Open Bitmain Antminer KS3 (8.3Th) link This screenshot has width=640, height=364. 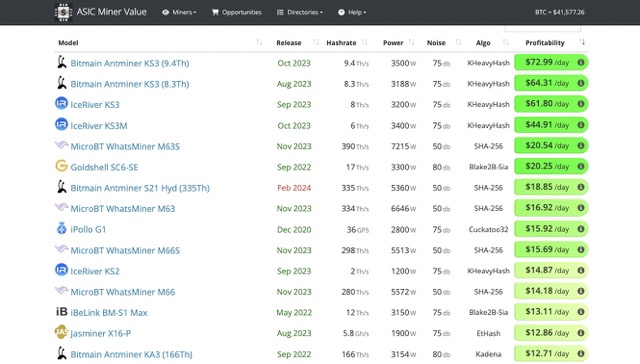(130, 84)
